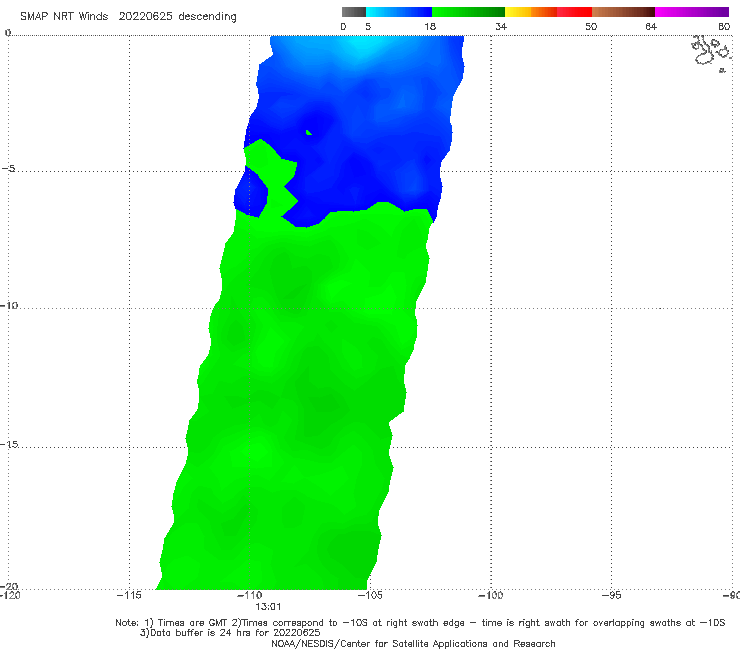The height and width of the screenshot is (650, 740).
Task: Click the colorbar label '64'
Action: pyautogui.click(x=651, y=26)
